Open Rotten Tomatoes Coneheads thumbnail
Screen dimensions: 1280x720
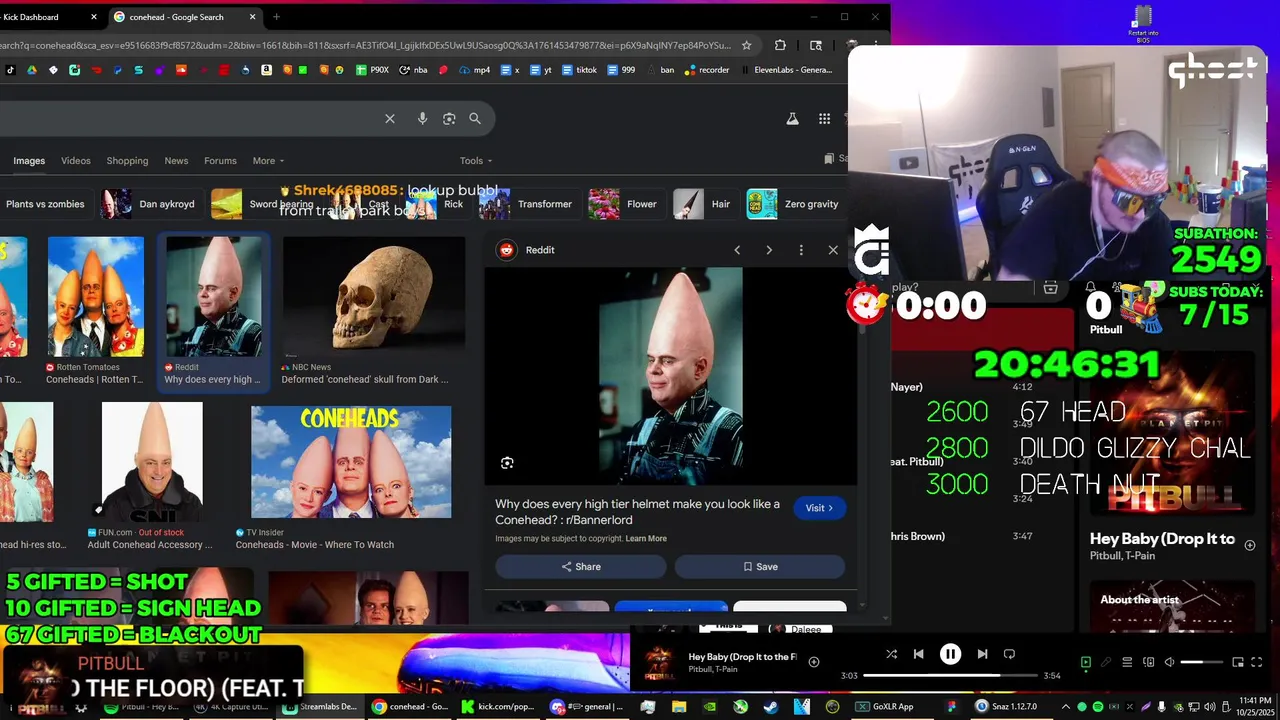[x=96, y=296]
